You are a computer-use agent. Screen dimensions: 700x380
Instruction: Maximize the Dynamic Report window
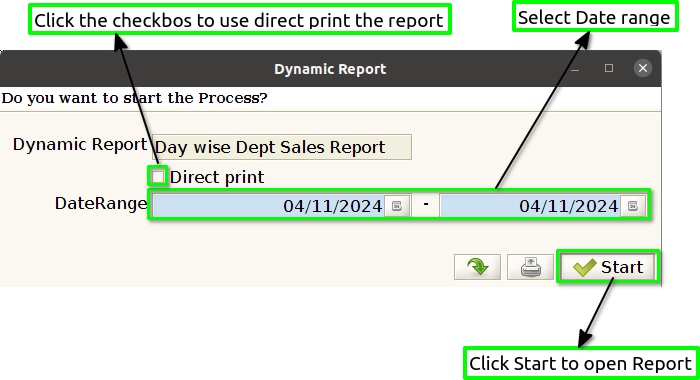pos(608,68)
